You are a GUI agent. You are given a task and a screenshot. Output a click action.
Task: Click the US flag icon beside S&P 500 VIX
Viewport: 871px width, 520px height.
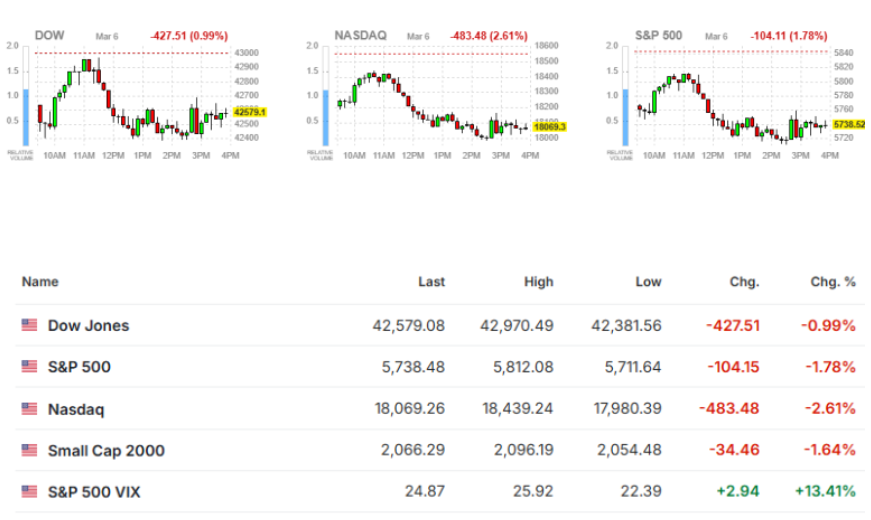[x=29, y=492]
